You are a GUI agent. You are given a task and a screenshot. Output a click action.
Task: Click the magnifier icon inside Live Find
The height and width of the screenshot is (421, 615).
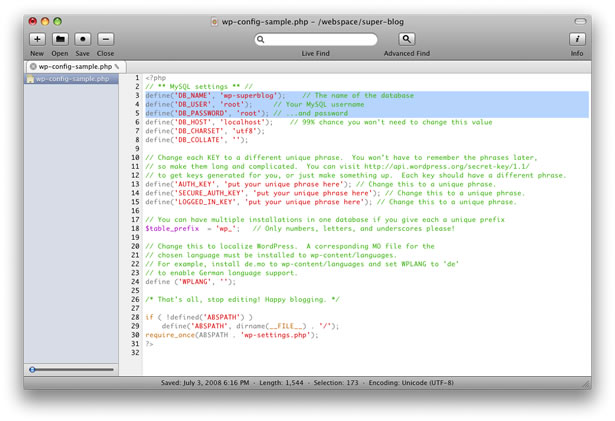click(260, 39)
